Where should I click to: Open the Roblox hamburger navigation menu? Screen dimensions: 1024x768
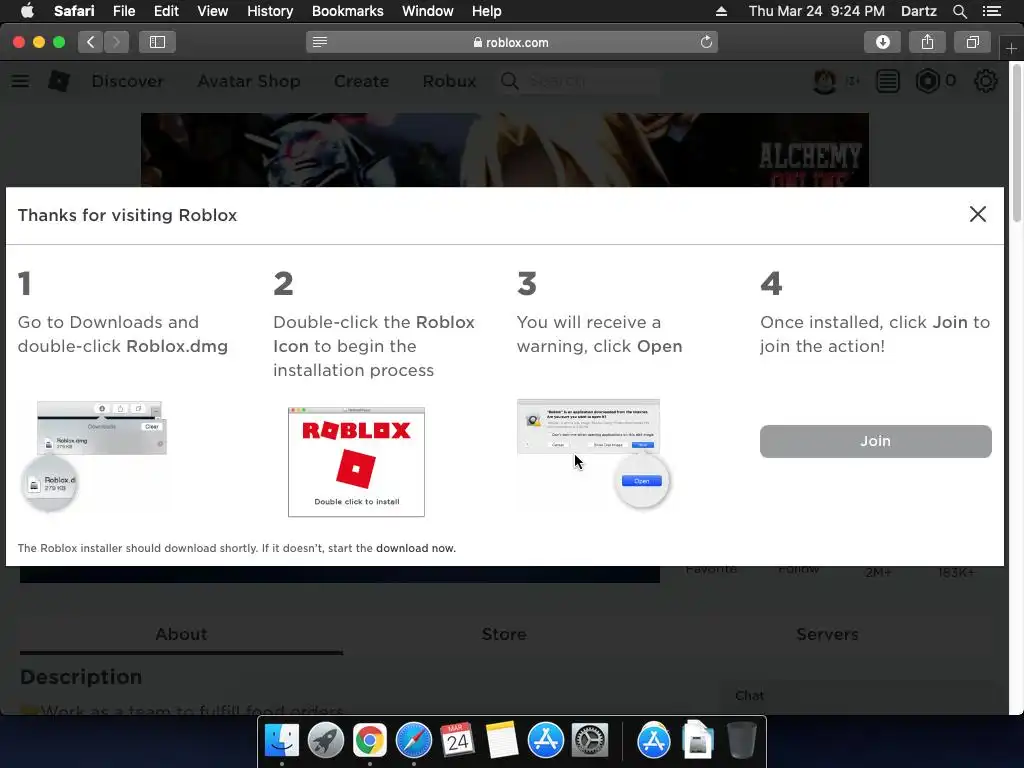[20, 81]
